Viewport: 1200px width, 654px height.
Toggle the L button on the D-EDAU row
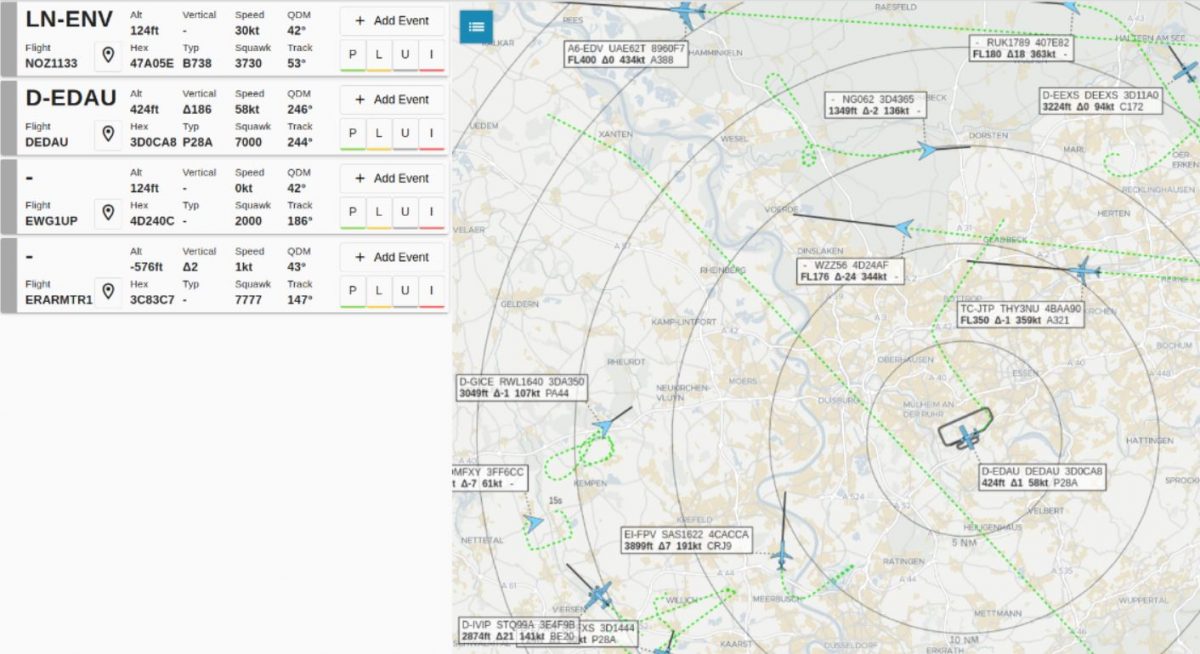[379, 134]
